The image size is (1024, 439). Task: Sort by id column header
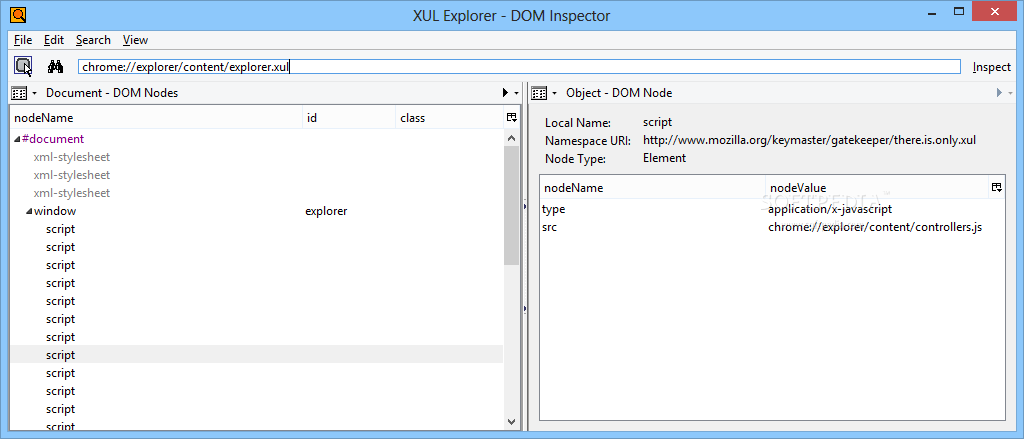[349, 118]
